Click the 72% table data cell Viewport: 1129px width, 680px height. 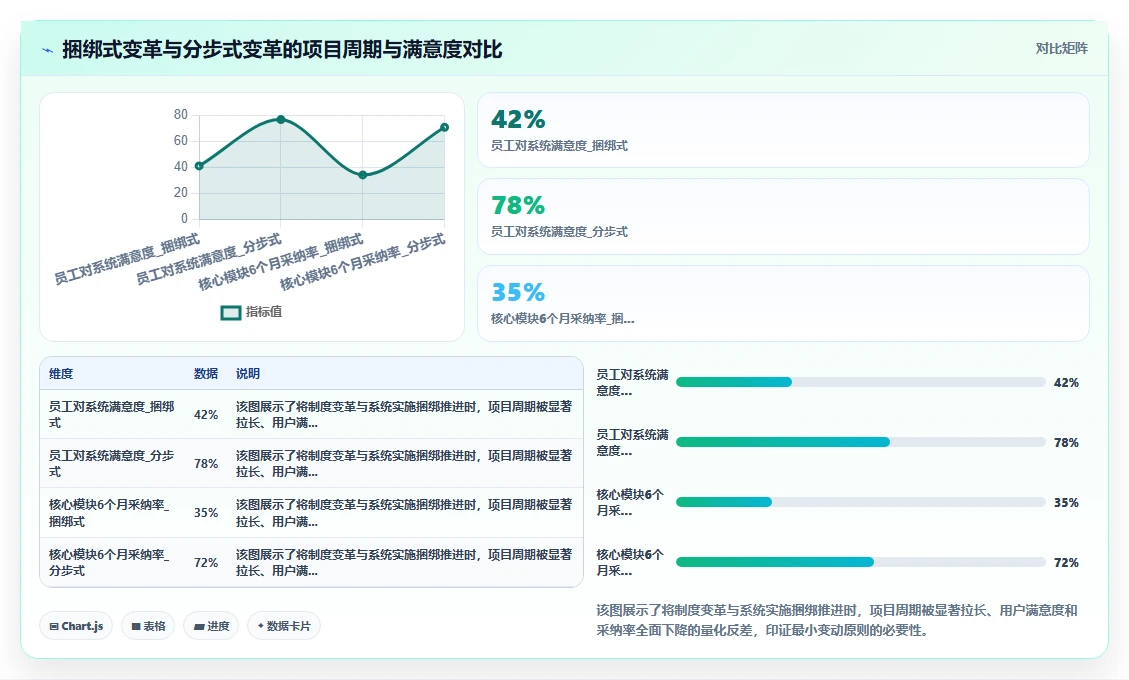pos(205,563)
